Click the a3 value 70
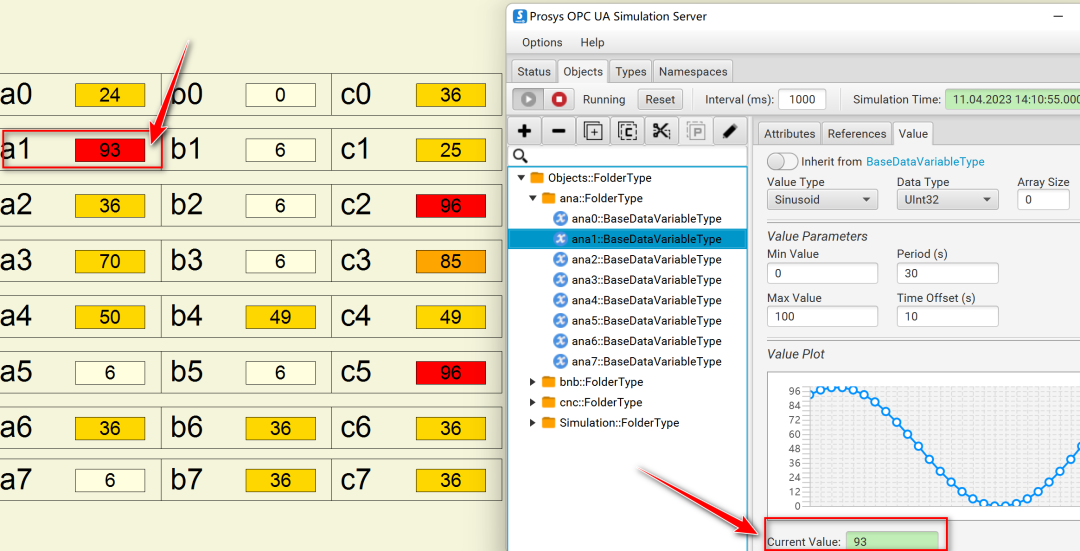1080x551 pixels. (110, 261)
